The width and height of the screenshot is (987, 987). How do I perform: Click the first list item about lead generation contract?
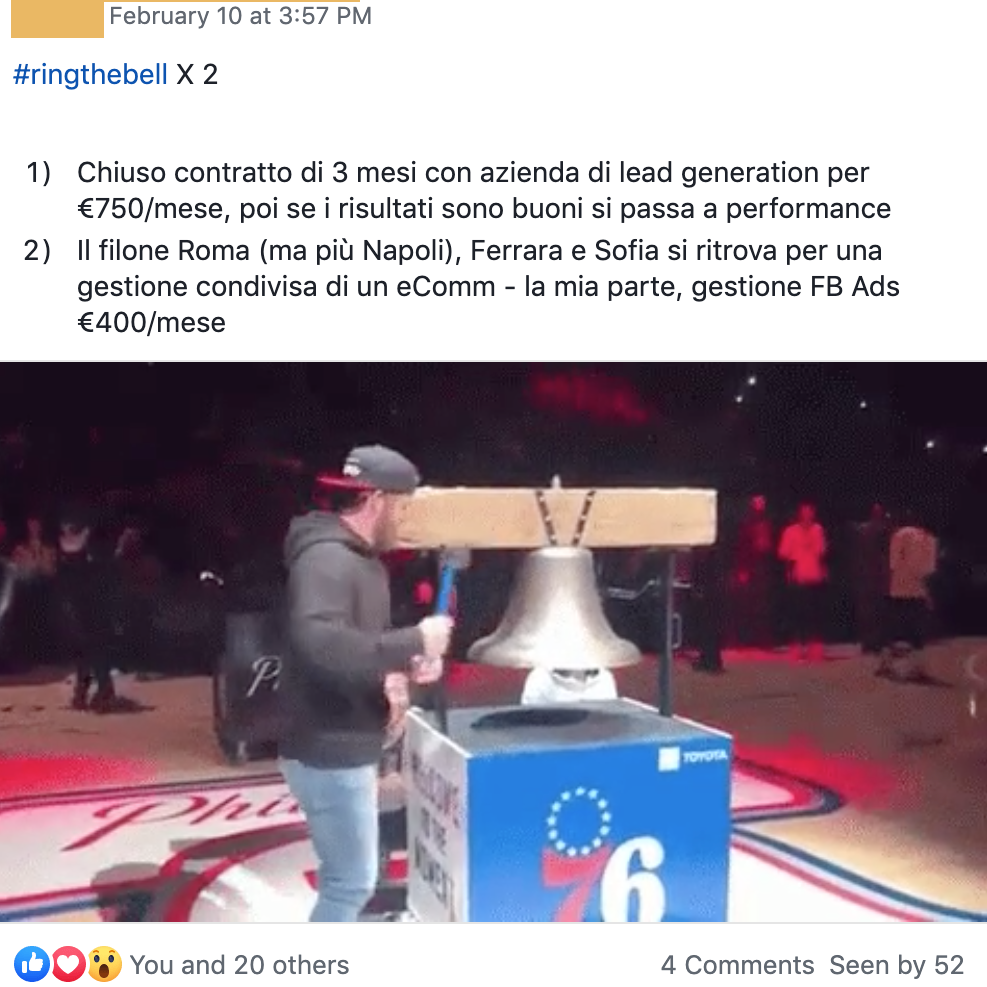click(458, 190)
